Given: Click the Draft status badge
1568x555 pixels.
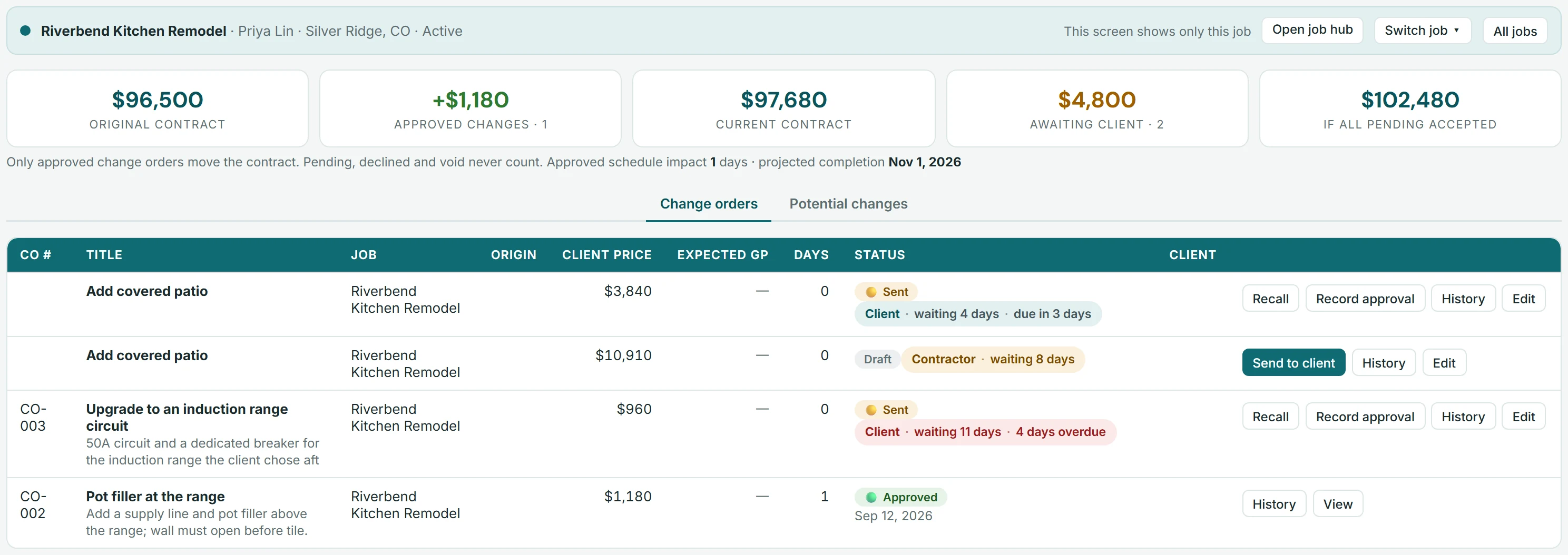Looking at the screenshot, I should (x=877, y=359).
